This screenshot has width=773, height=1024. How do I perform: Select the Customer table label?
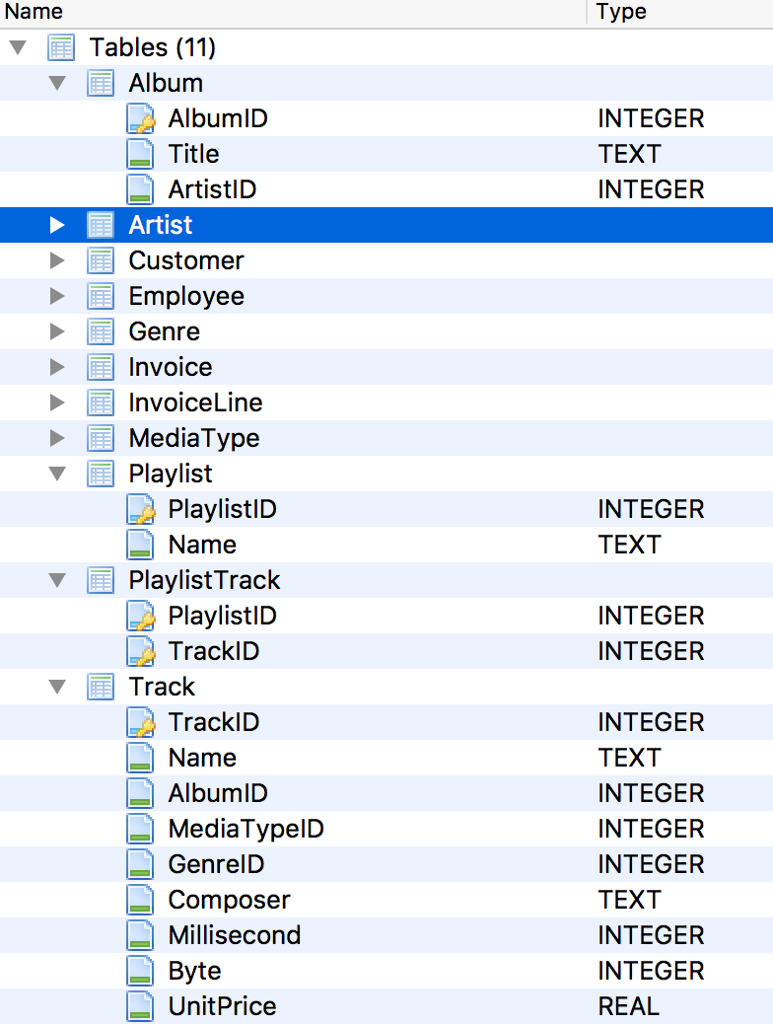click(x=186, y=261)
